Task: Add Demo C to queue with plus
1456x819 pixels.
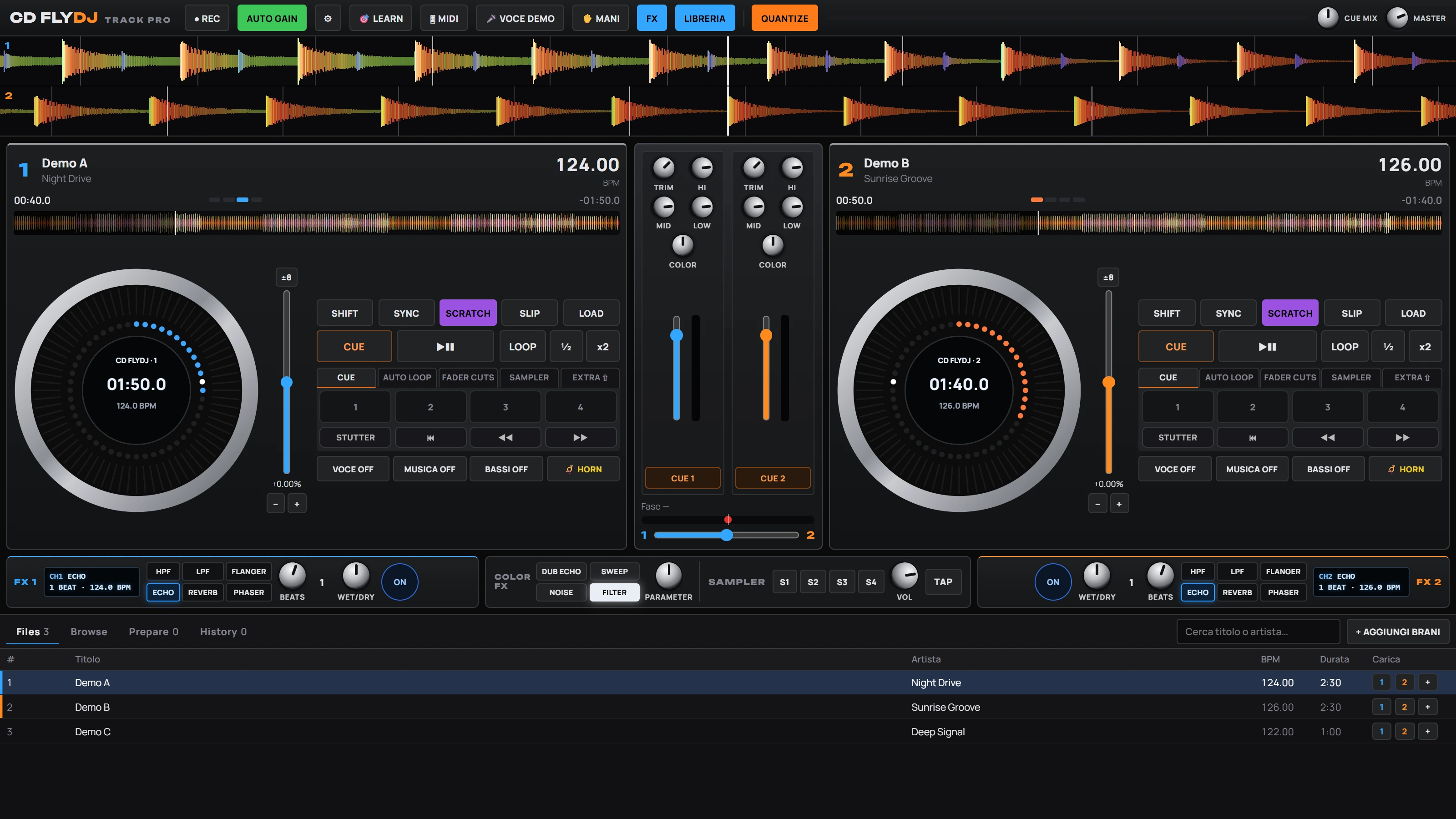Action: [1428, 731]
